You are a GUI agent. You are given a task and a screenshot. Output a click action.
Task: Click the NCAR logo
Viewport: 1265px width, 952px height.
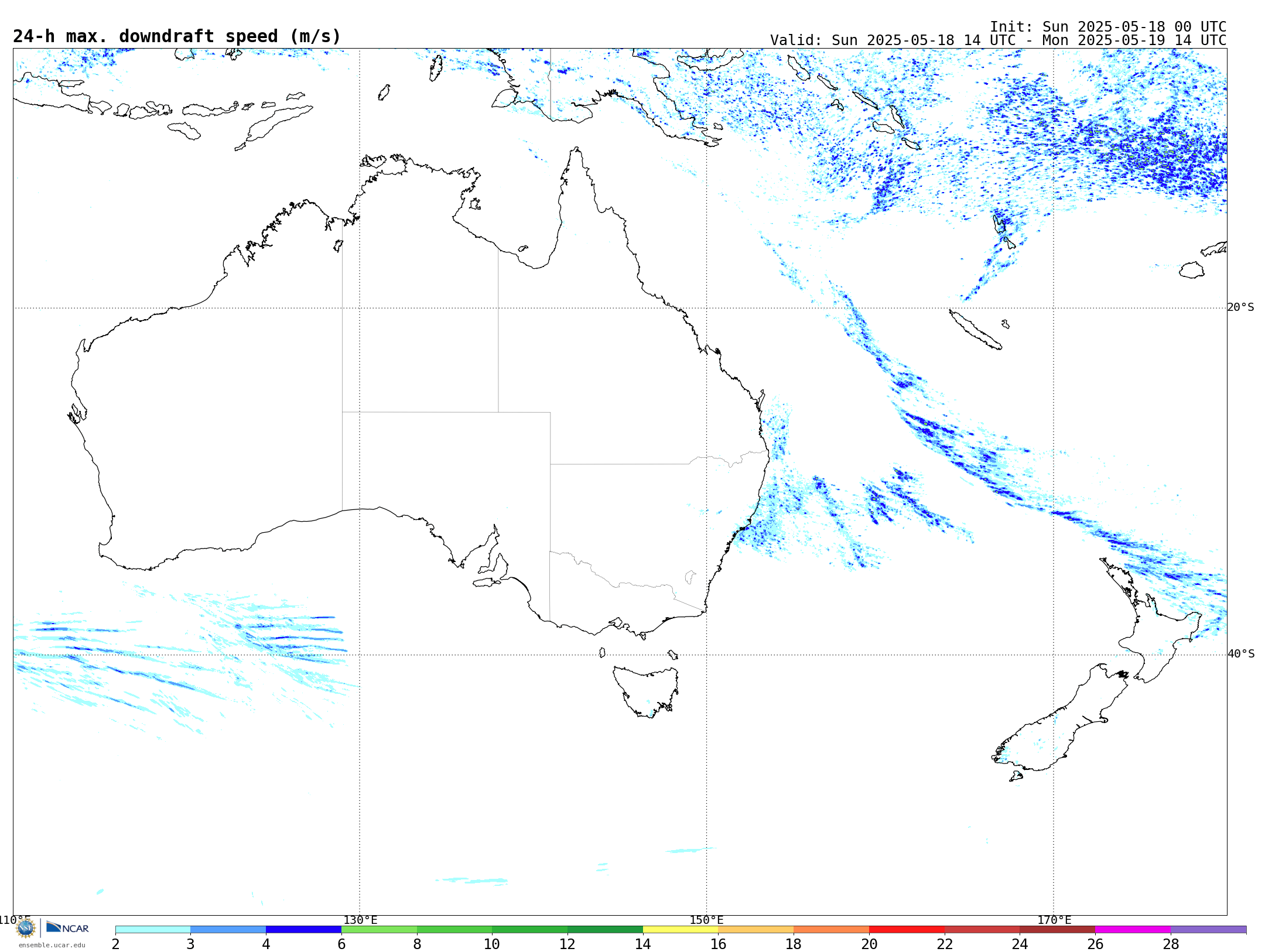pos(67,927)
